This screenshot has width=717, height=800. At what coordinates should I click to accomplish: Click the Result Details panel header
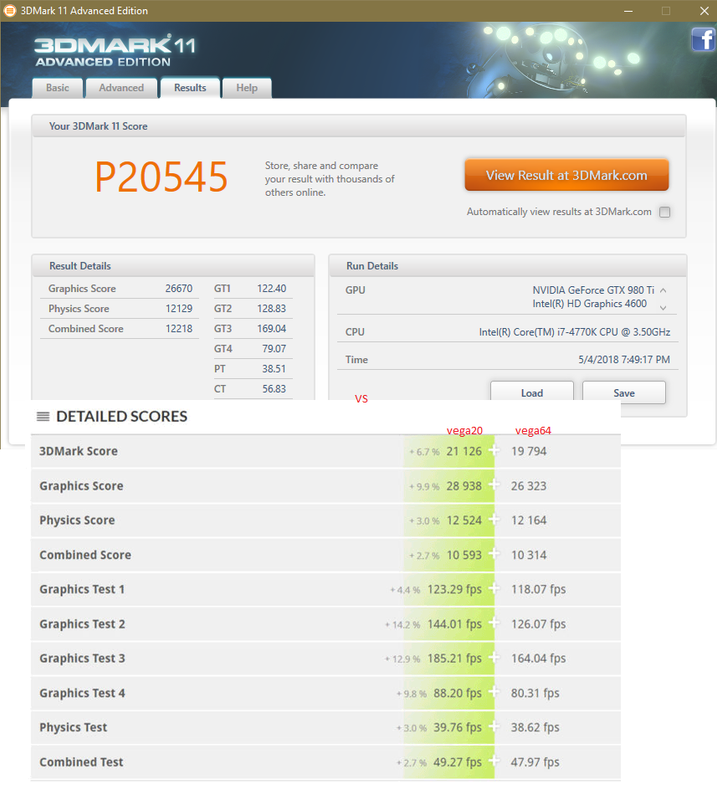173,266
